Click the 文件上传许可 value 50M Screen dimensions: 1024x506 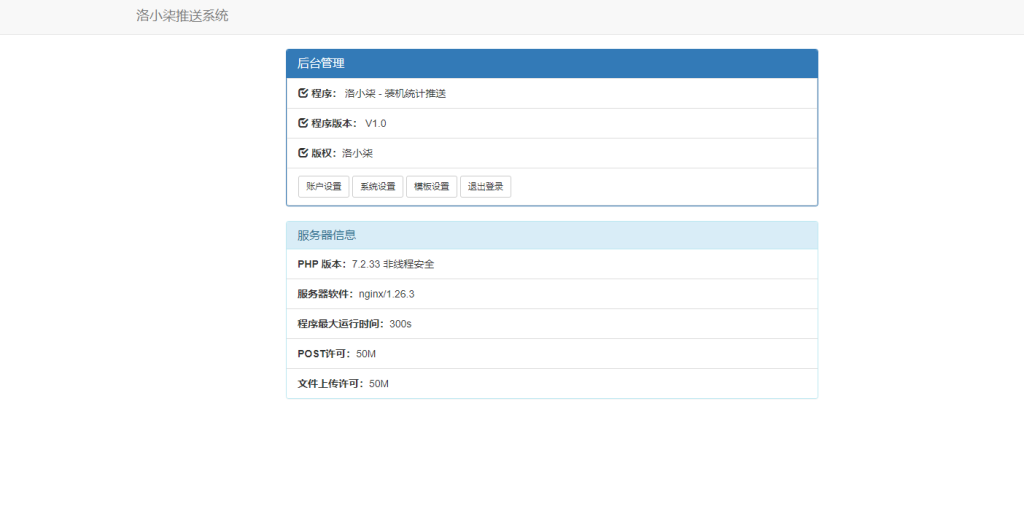point(379,384)
